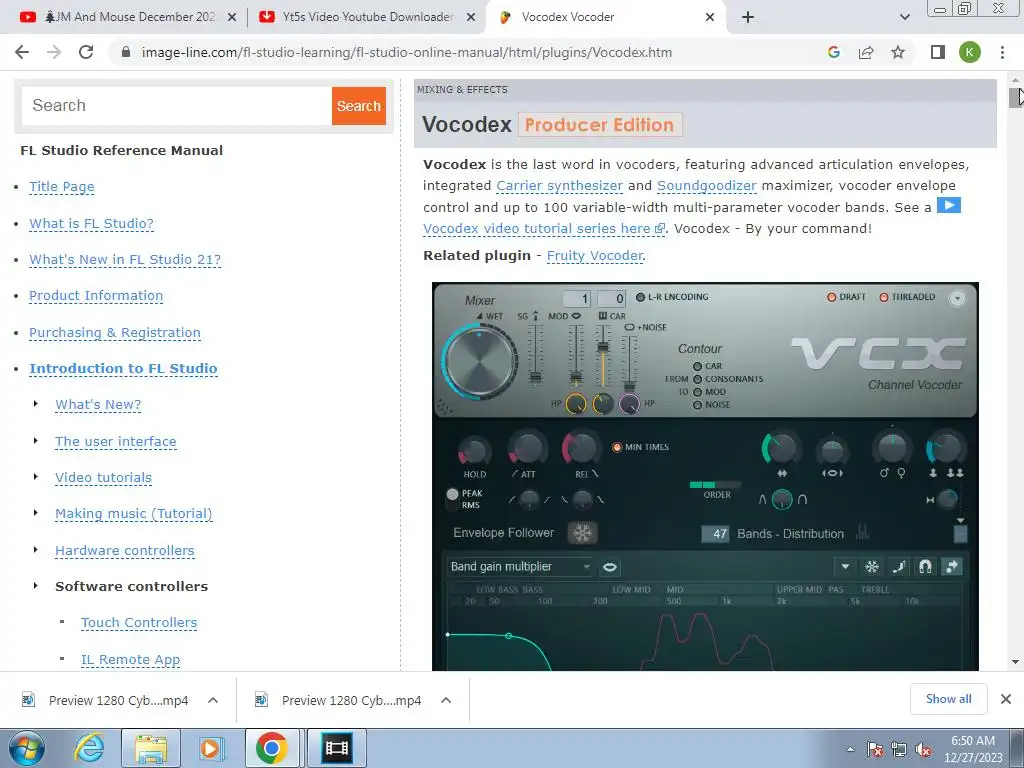The image size is (1024, 768).
Task: Click the Envelope Follower freeze snowflake
Action: 582,533
